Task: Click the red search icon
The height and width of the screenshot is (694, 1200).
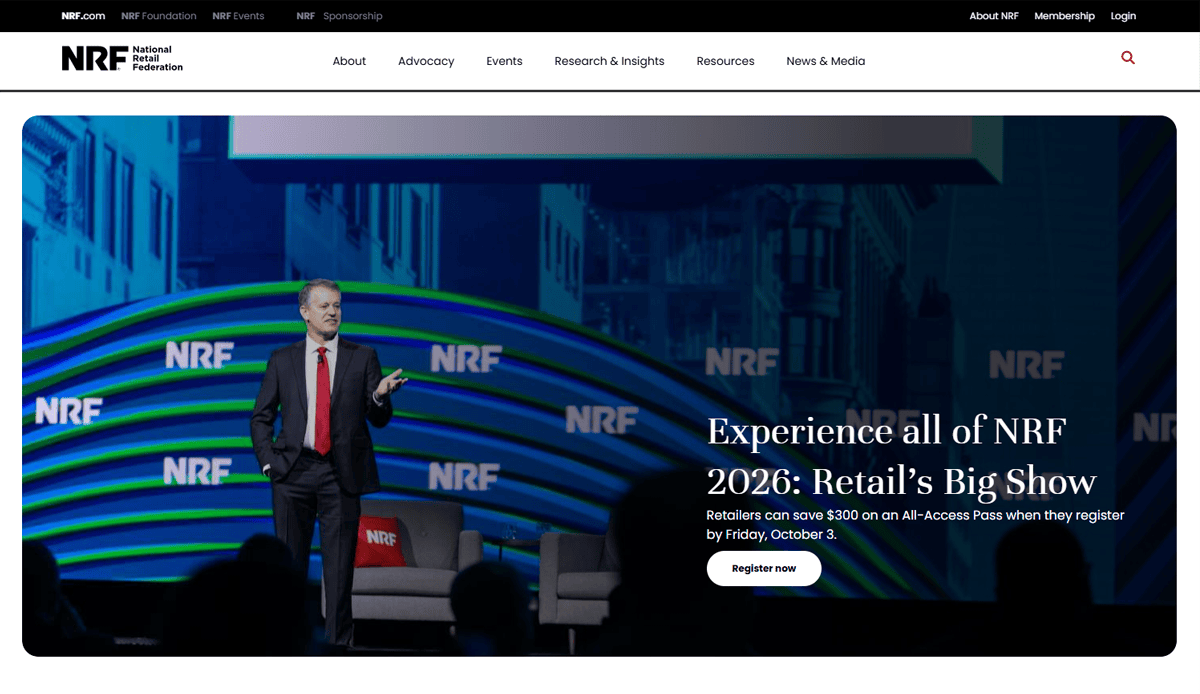Action: [x=1127, y=58]
